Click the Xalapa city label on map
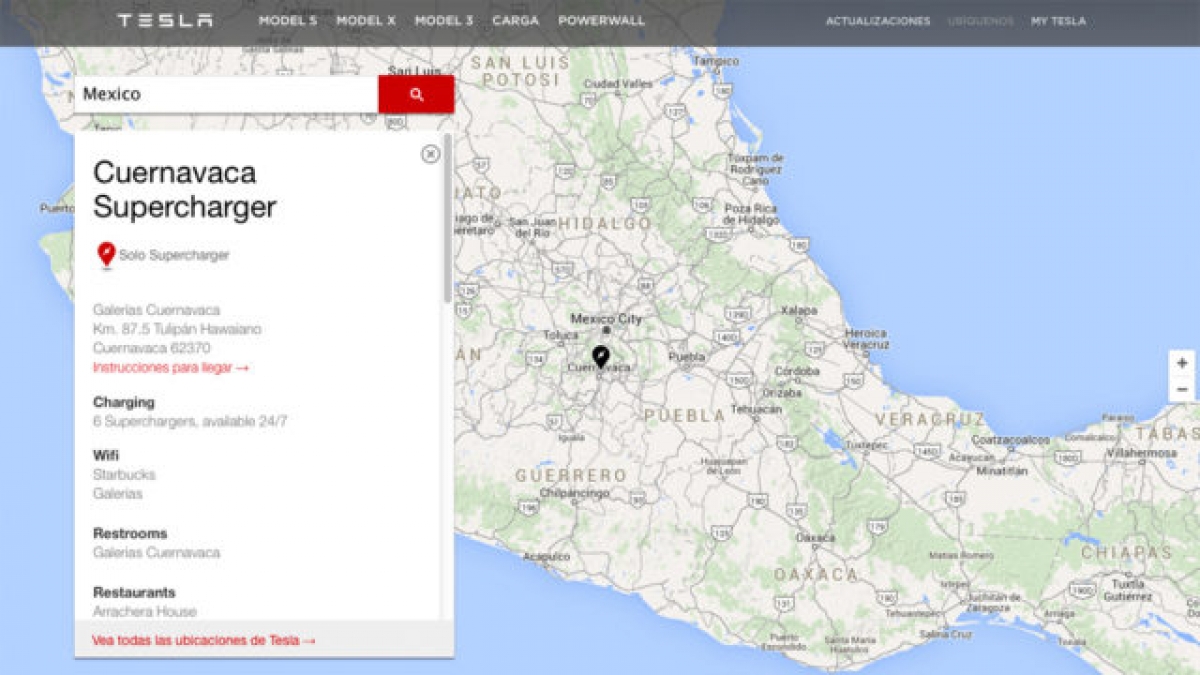Image resolution: width=1200 pixels, height=675 pixels. tap(799, 310)
